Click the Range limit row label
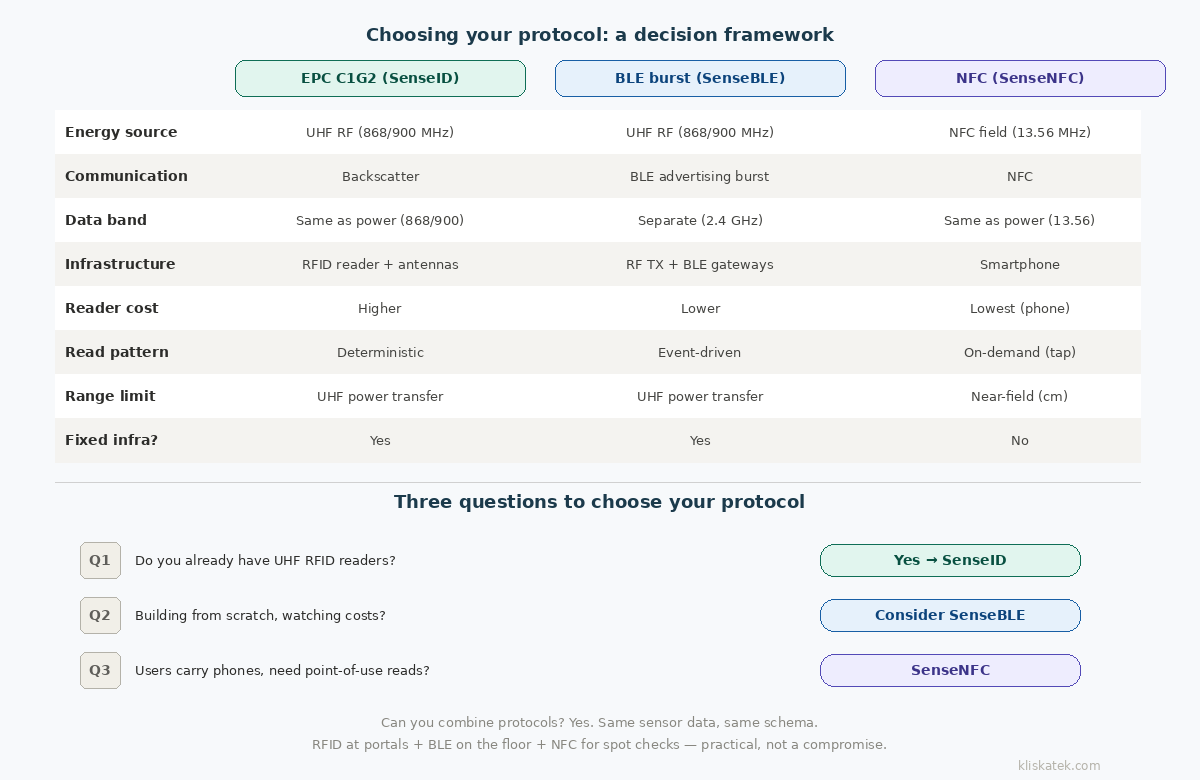 click(110, 396)
